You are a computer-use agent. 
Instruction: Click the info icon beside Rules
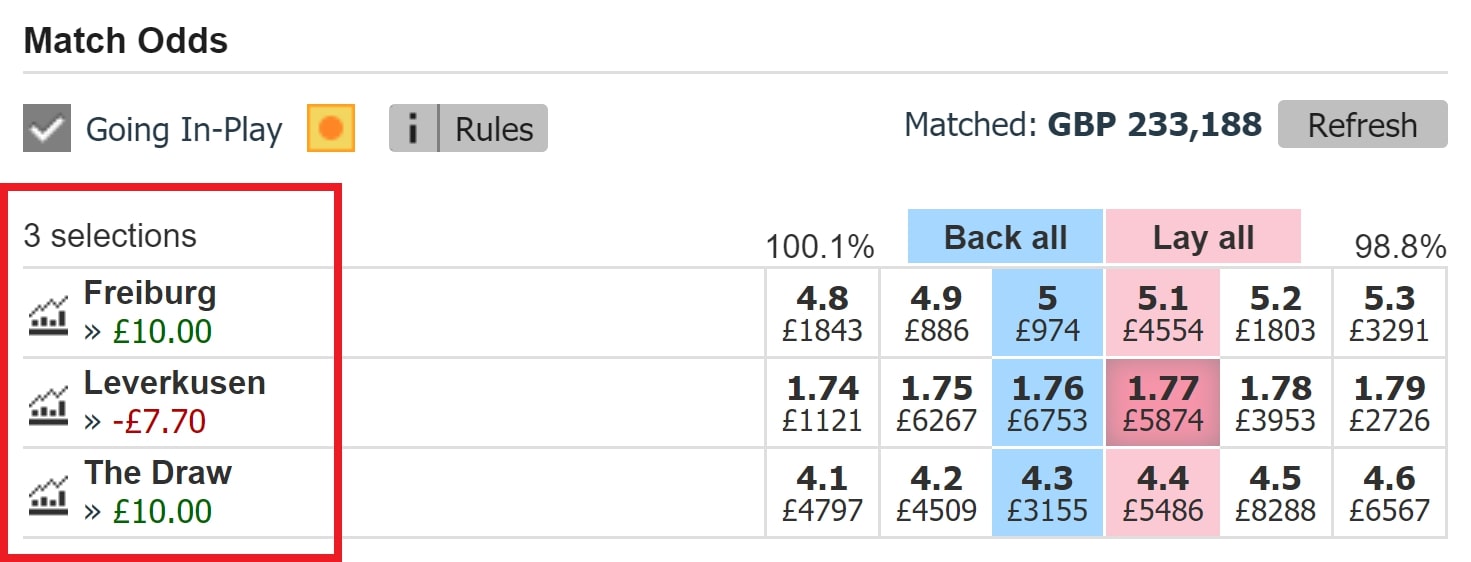413,128
